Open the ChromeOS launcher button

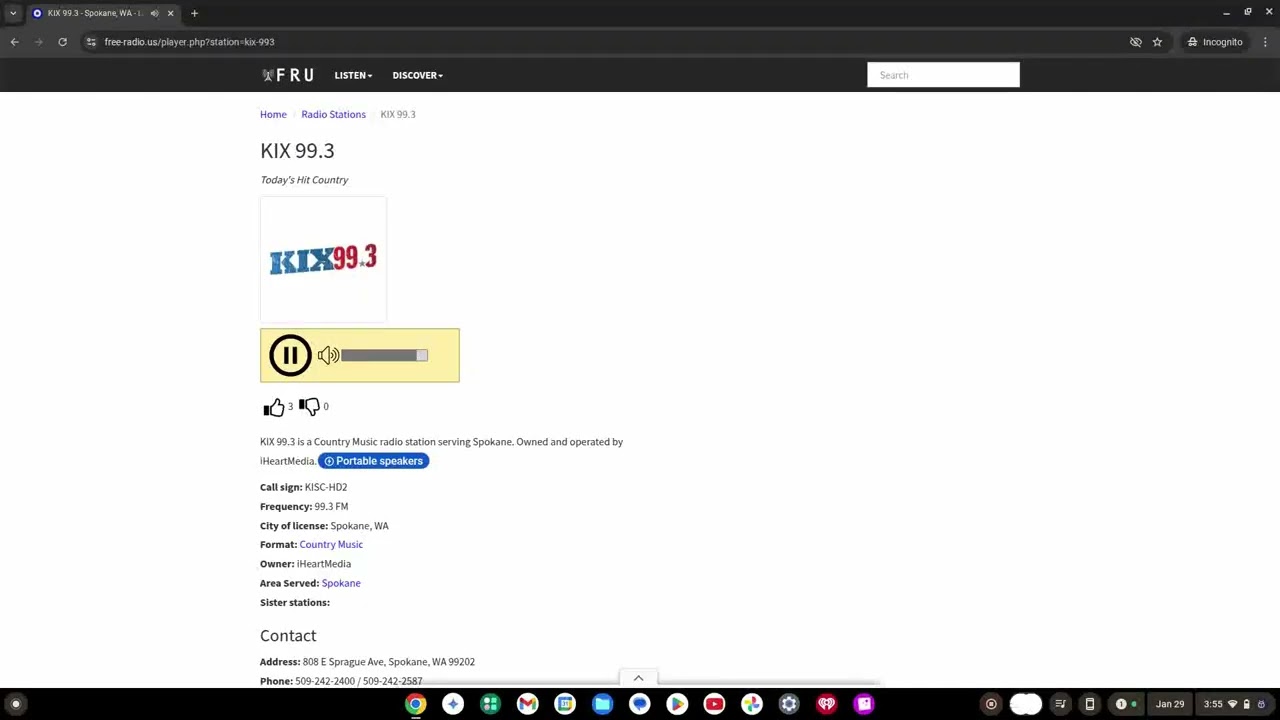coord(15,704)
